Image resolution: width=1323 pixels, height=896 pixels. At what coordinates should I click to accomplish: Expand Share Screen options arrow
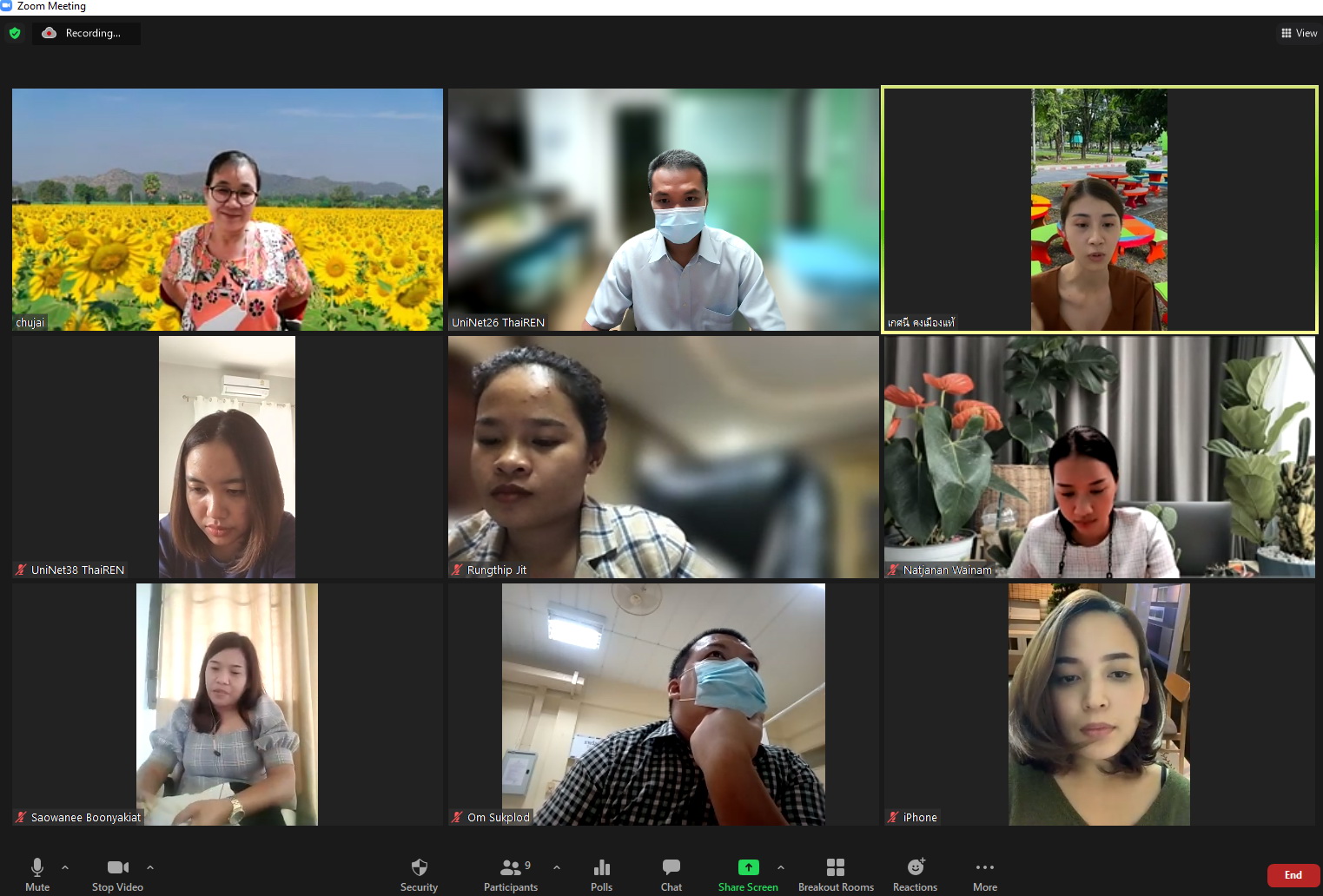pos(781,867)
